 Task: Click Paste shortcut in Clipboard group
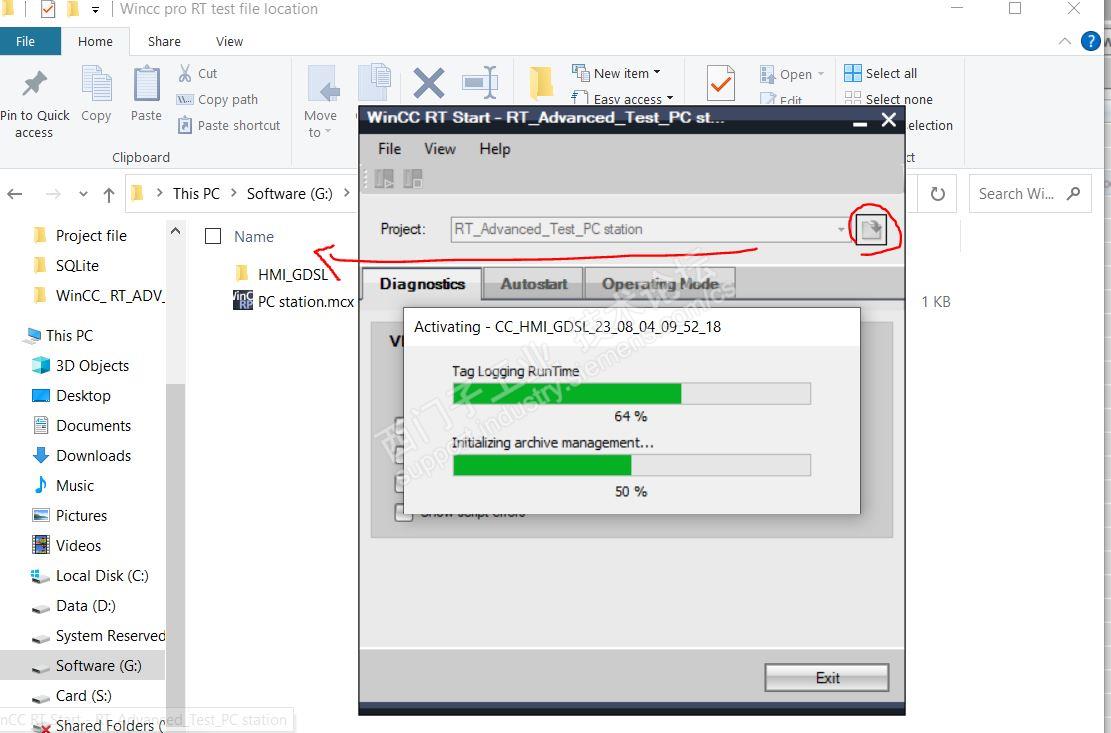229,125
